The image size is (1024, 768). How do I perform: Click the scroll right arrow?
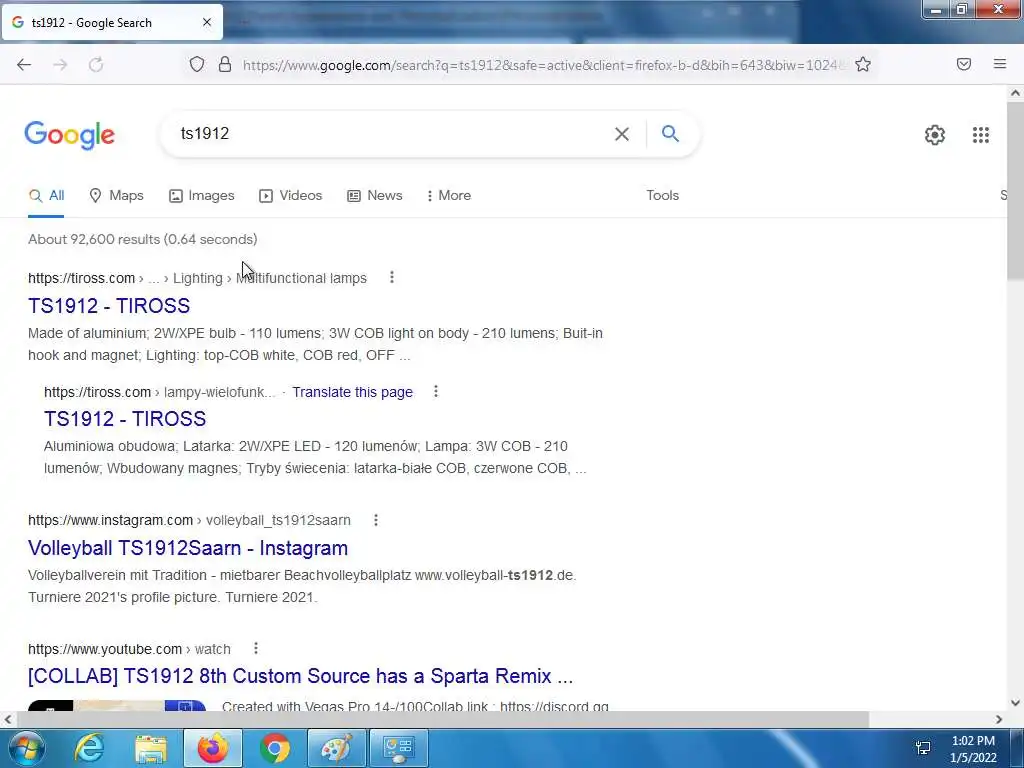tap(999, 719)
